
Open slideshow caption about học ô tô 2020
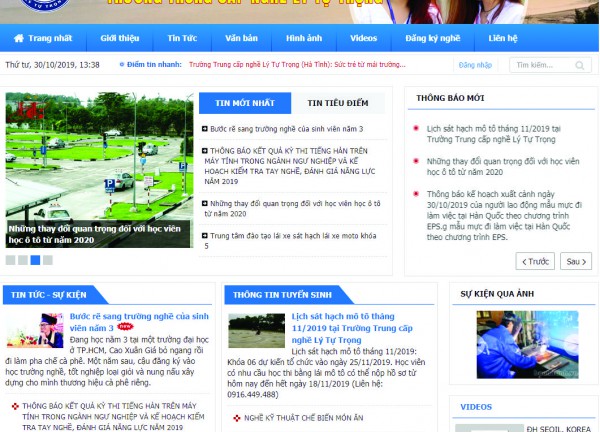[x=95, y=234]
